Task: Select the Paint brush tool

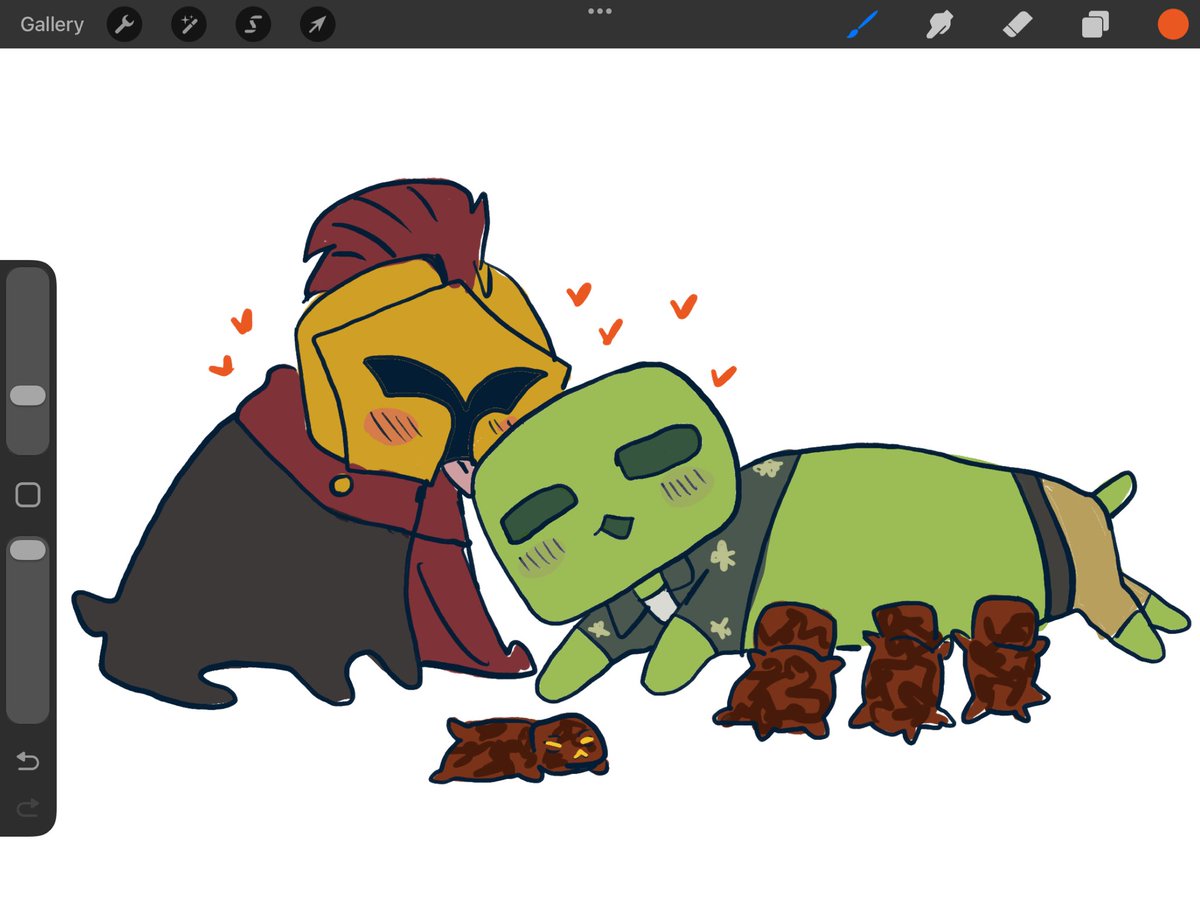Action: click(862, 24)
